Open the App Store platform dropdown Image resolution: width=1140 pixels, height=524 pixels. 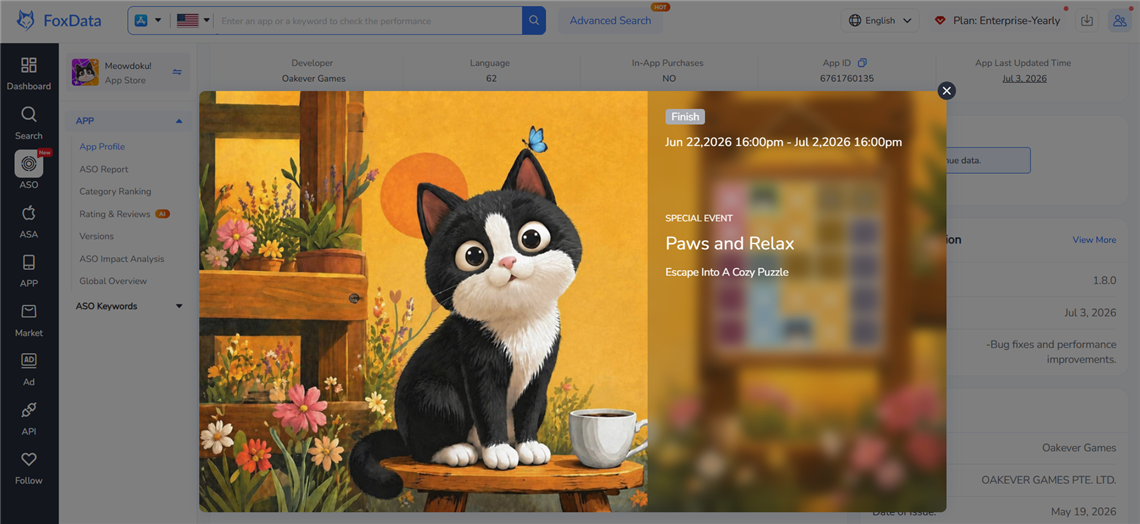tap(148, 20)
